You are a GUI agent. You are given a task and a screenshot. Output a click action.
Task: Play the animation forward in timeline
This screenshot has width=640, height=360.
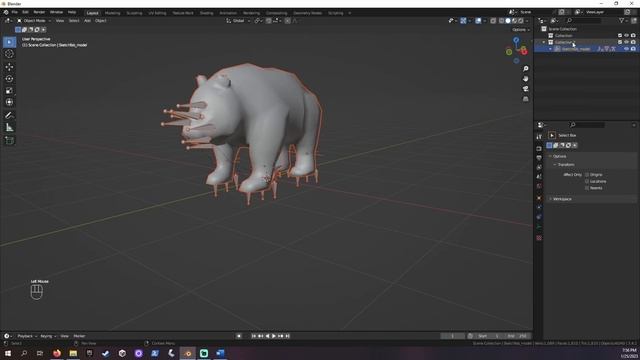click(x=274, y=336)
